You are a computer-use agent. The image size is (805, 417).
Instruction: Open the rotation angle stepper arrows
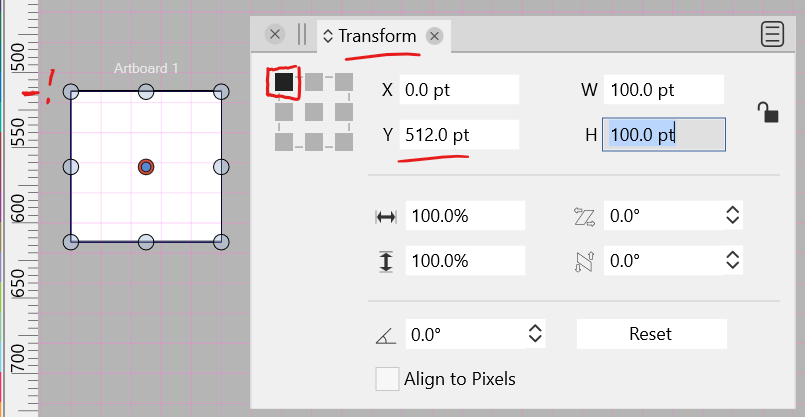pyautogui.click(x=535, y=334)
